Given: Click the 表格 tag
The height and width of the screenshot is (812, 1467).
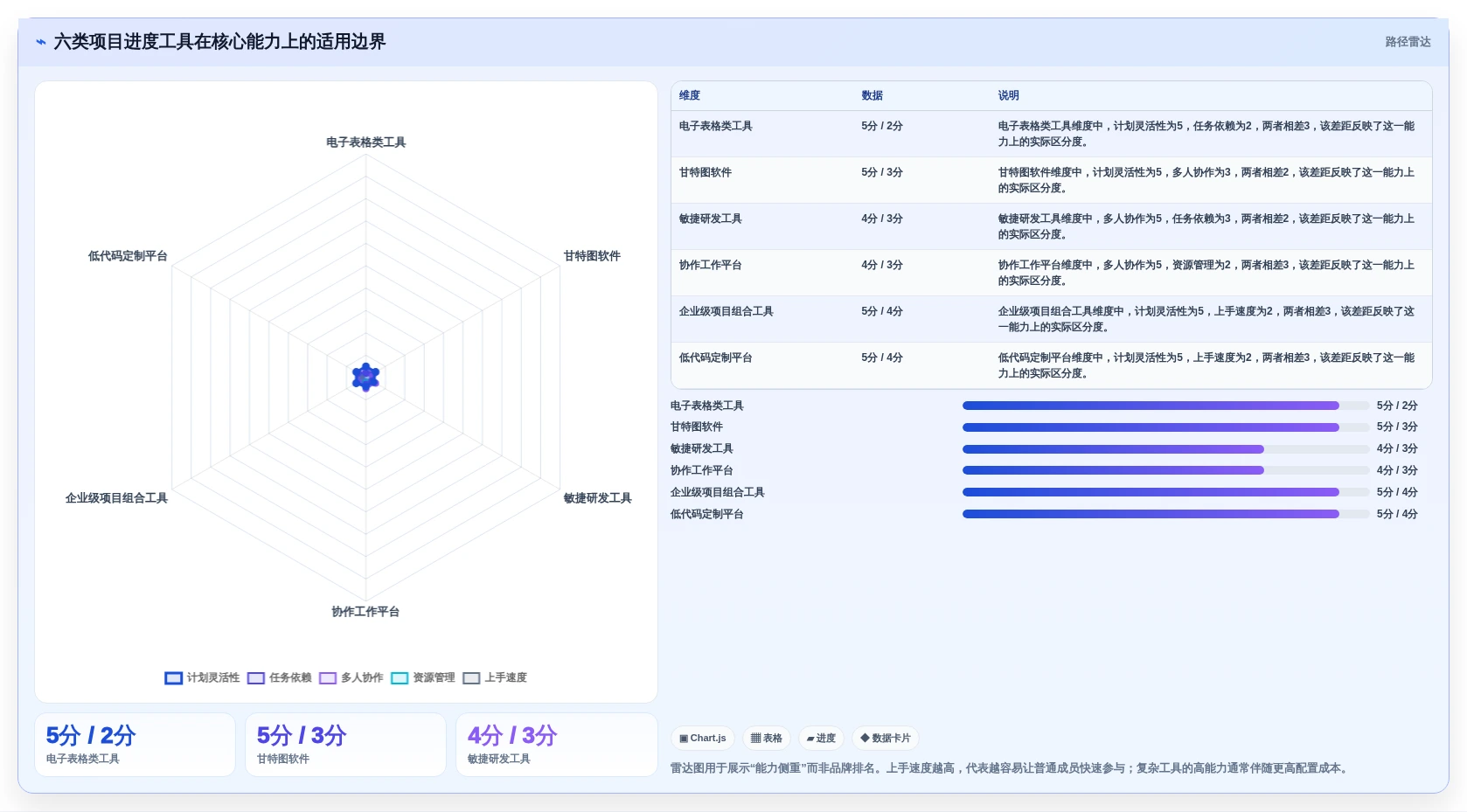Looking at the screenshot, I should 767,738.
